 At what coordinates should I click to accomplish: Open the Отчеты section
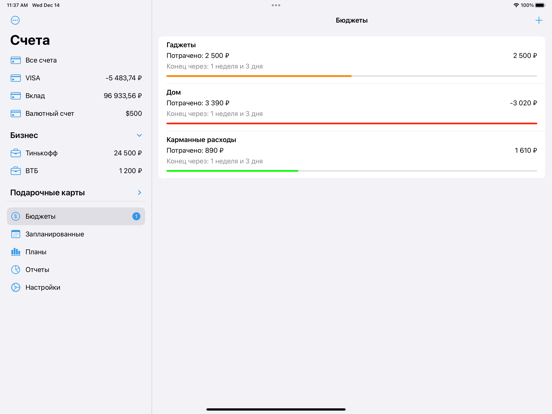coord(76,270)
